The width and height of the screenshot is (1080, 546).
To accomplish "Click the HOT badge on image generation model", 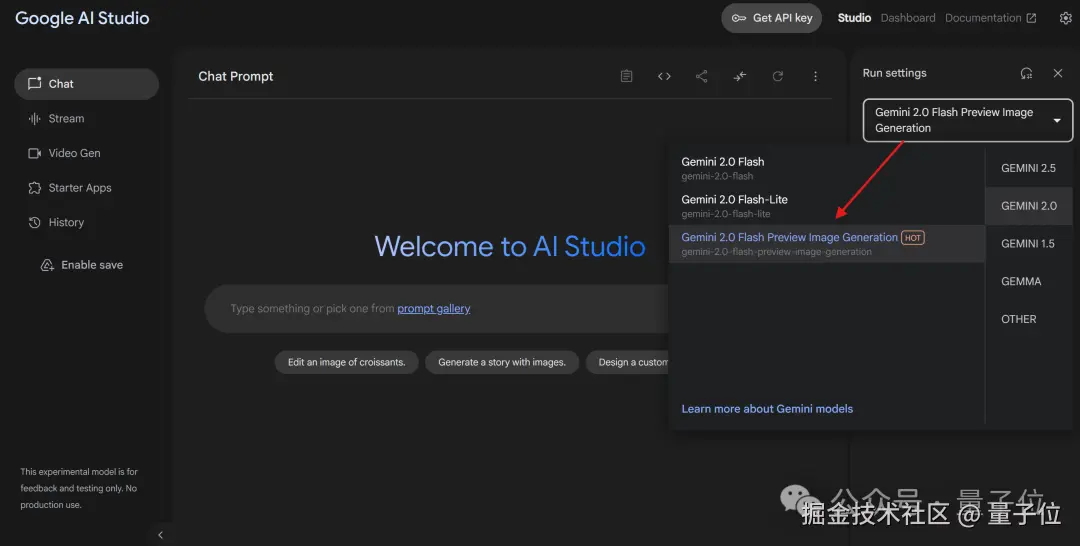I will [913, 238].
